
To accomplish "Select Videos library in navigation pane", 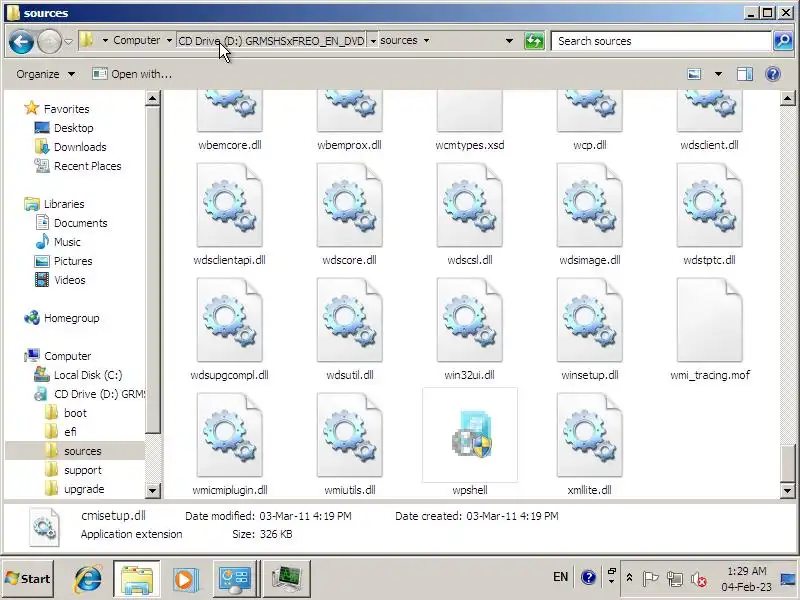I will [69, 280].
